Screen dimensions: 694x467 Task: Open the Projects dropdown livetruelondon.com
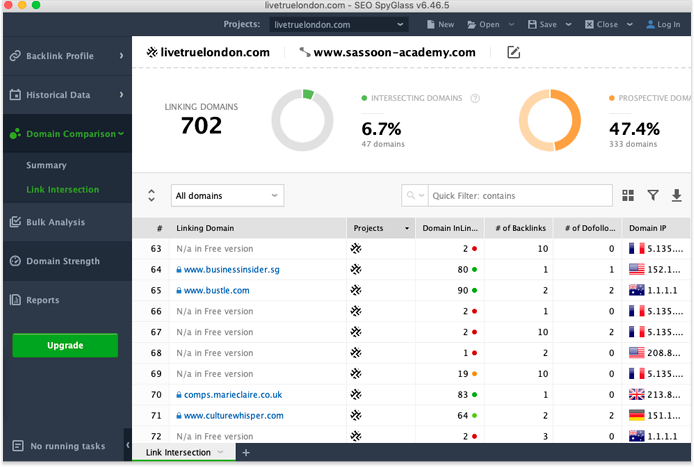point(339,25)
